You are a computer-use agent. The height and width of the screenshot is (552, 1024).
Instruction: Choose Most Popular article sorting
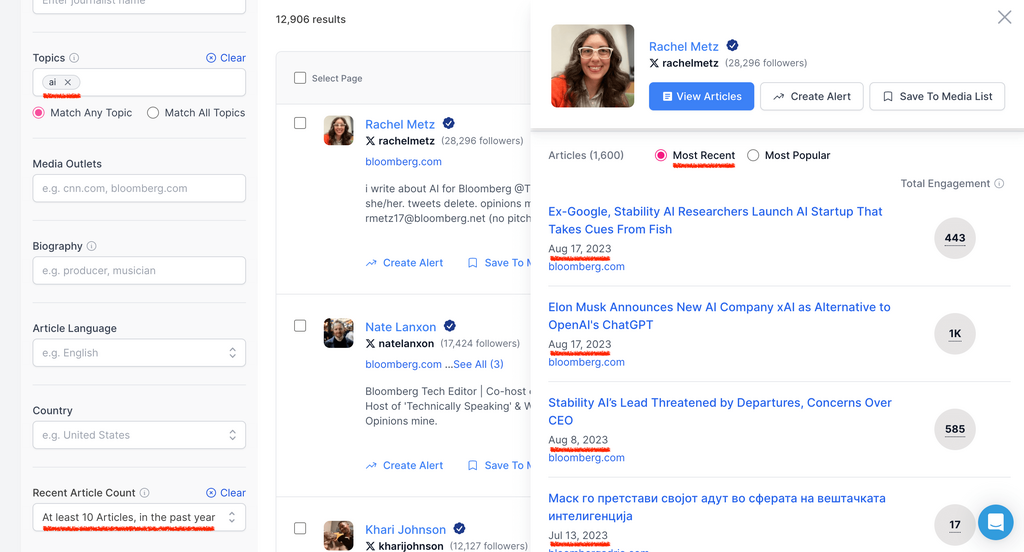(754, 155)
